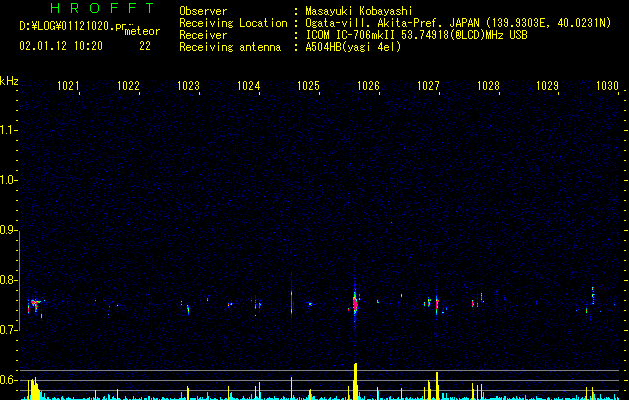Click time axis label 1029

pyautogui.click(x=548, y=85)
